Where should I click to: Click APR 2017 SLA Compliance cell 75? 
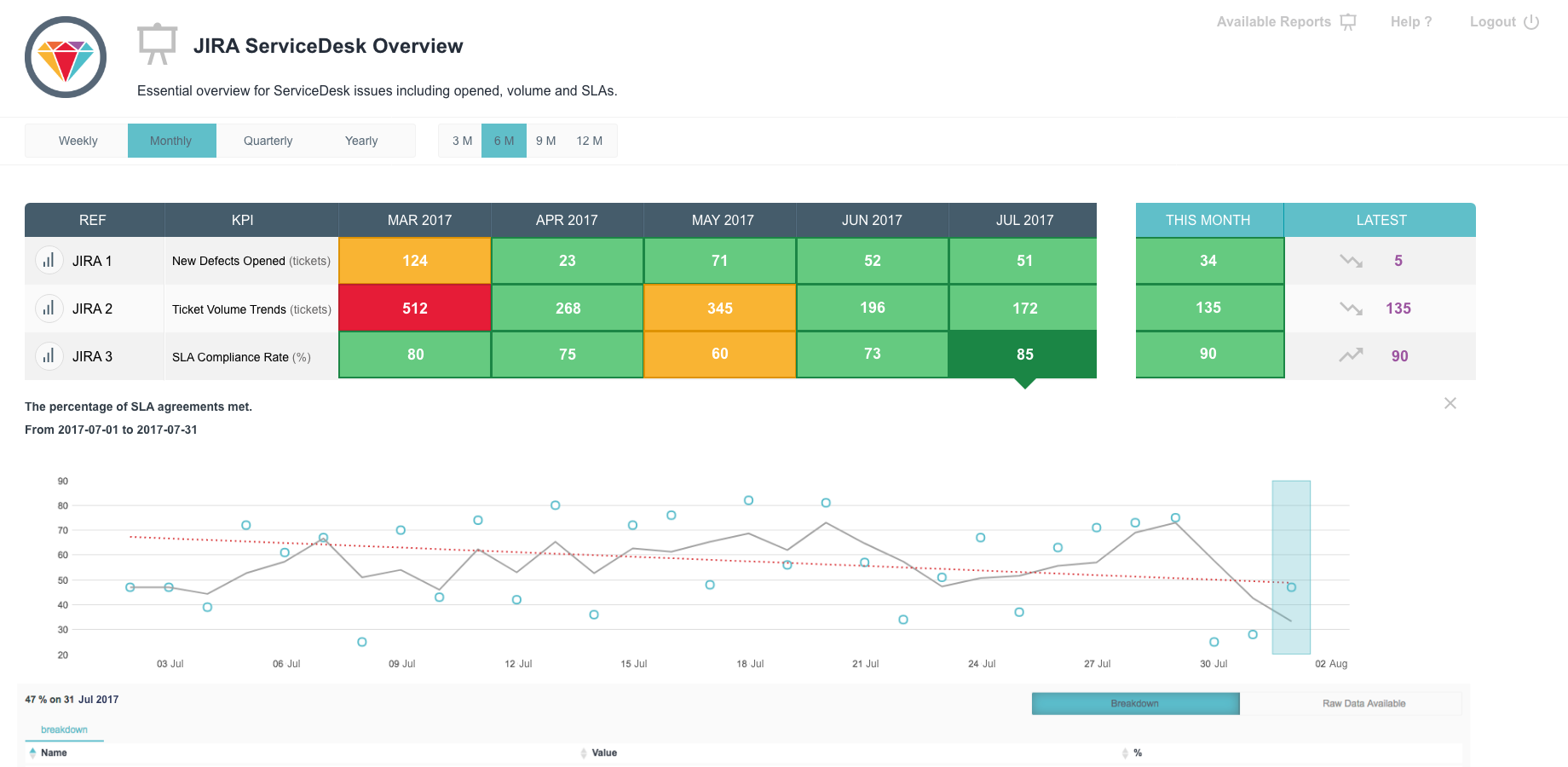click(x=568, y=355)
